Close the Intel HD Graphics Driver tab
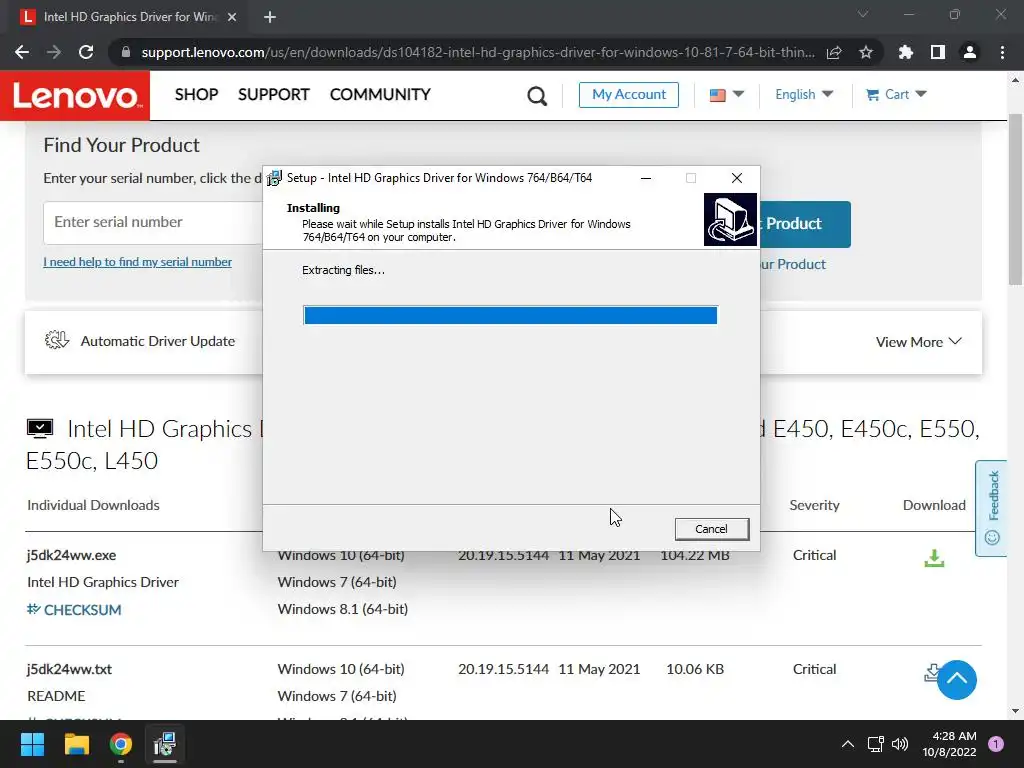1024x768 pixels. point(232,17)
